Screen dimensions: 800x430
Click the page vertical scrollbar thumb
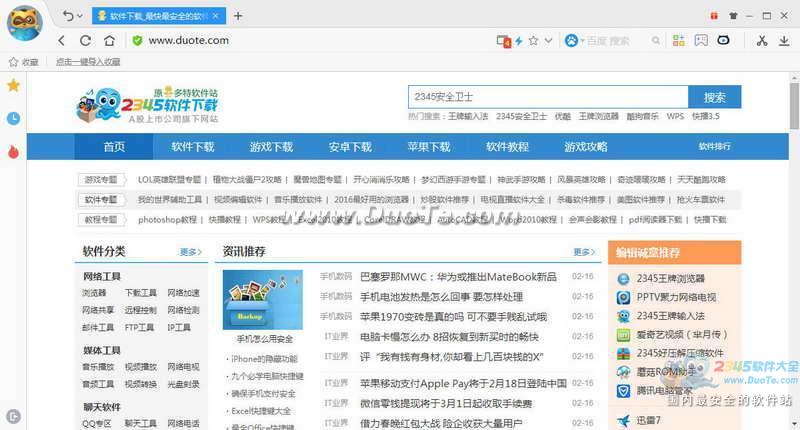click(x=794, y=106)
